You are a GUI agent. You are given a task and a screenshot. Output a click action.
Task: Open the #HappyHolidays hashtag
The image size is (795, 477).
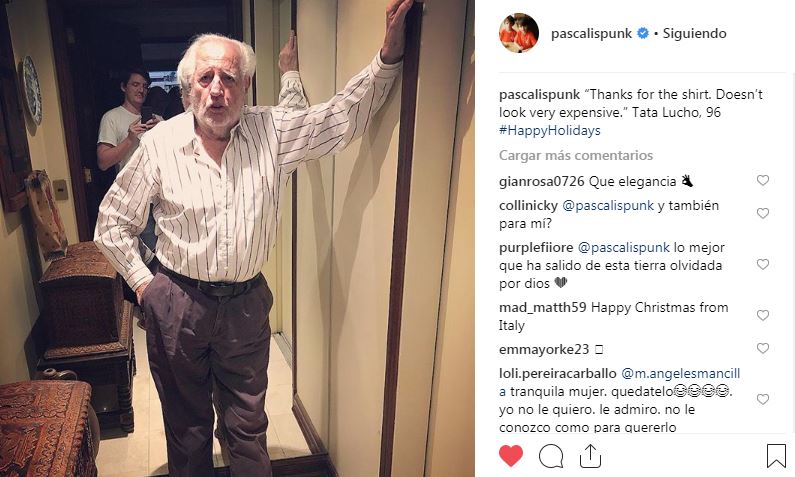tap(550, 130)
